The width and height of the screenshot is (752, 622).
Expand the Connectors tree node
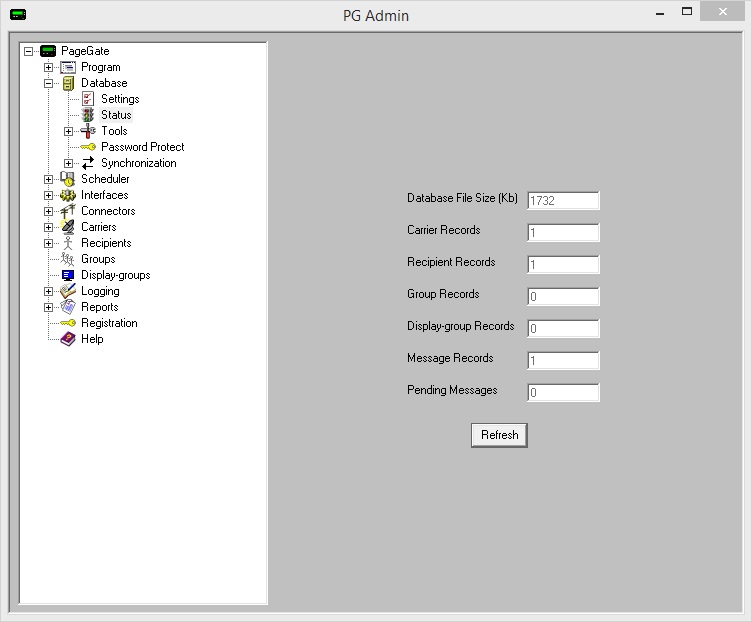pos(48,211)
